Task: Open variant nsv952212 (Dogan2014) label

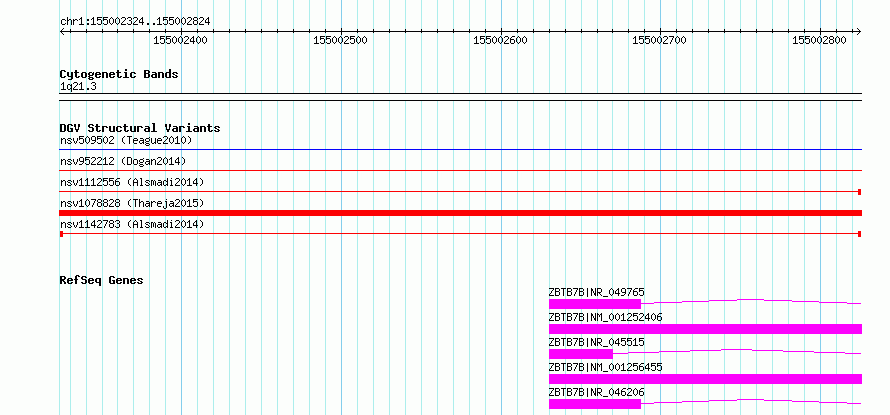Action: [123, 162]
